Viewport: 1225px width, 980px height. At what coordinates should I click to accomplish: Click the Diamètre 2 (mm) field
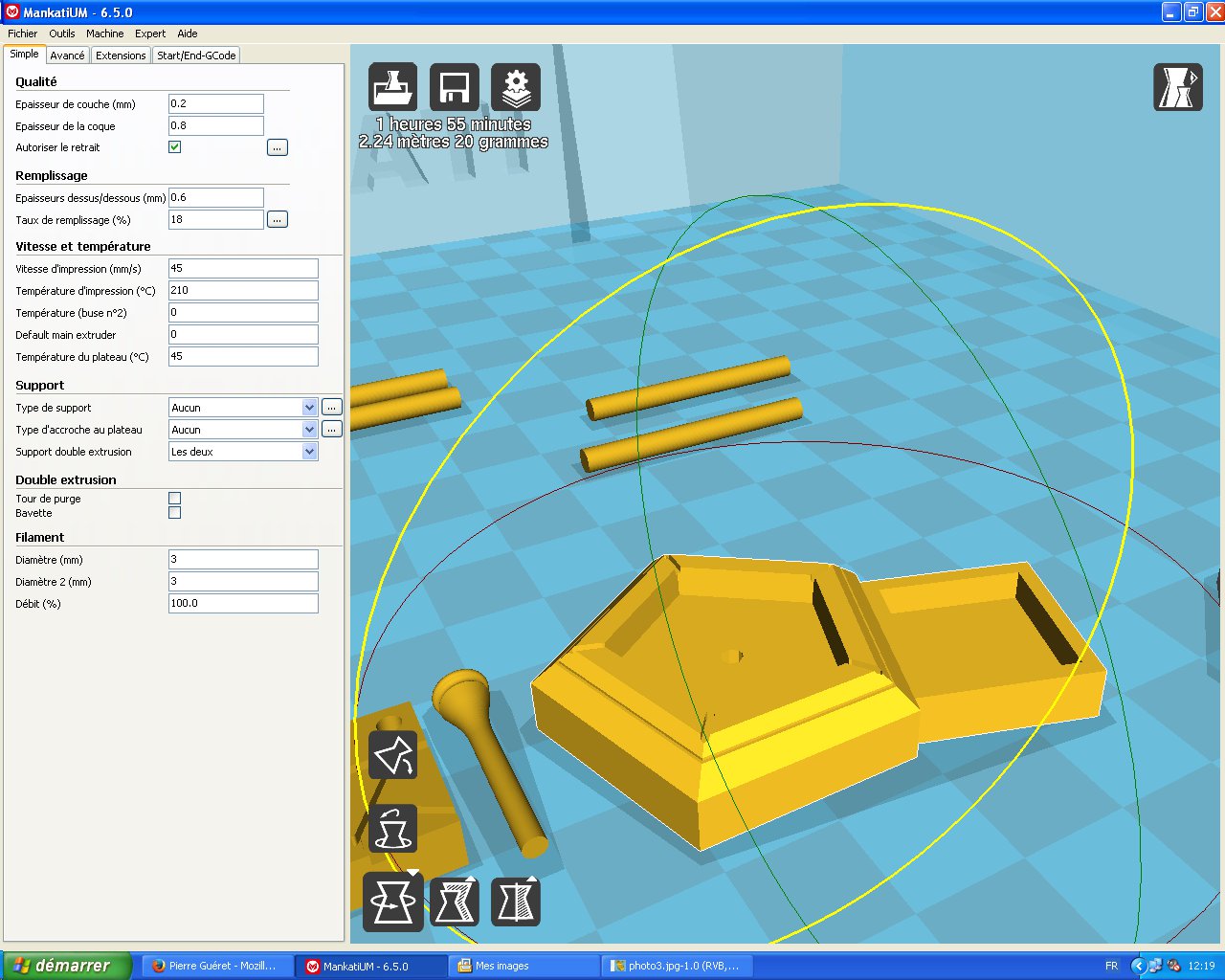point(243,581)
